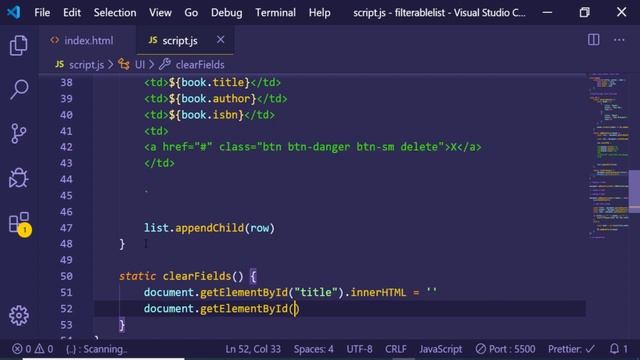
Task: Open the Source Control view
Action: 19,133
